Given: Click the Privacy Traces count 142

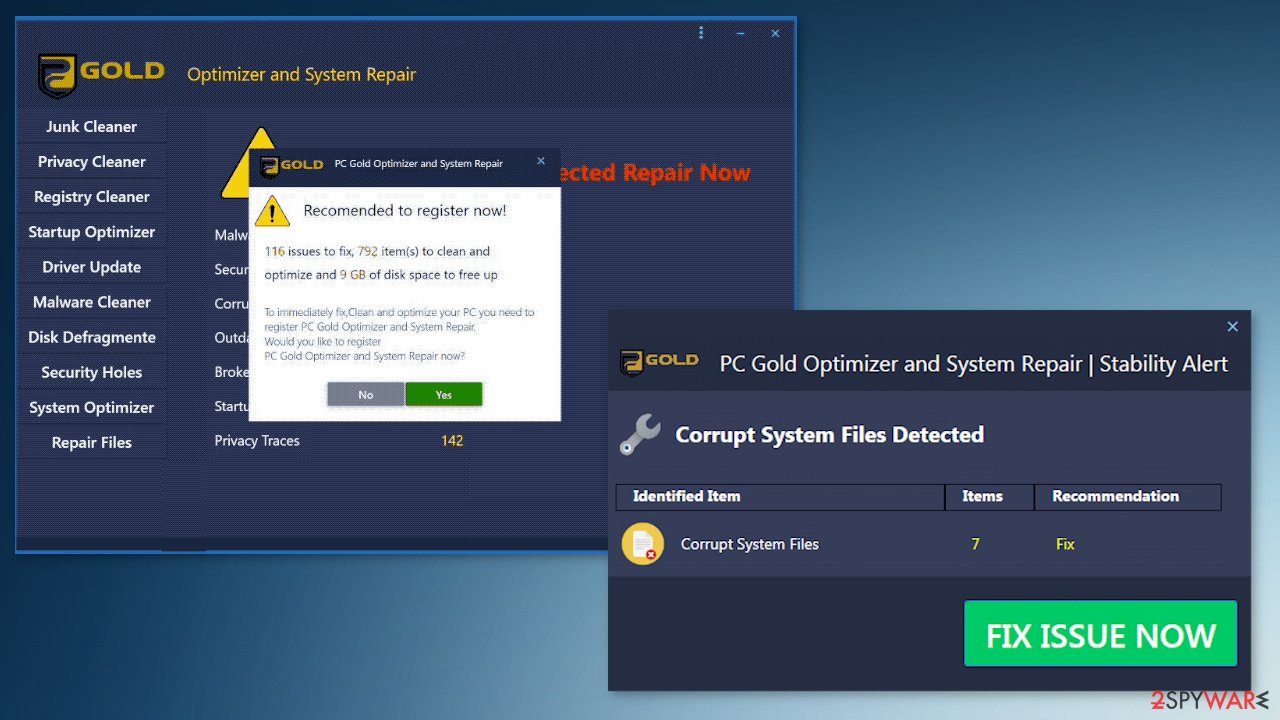Looking at the screenshot, I should pos(452,440).
